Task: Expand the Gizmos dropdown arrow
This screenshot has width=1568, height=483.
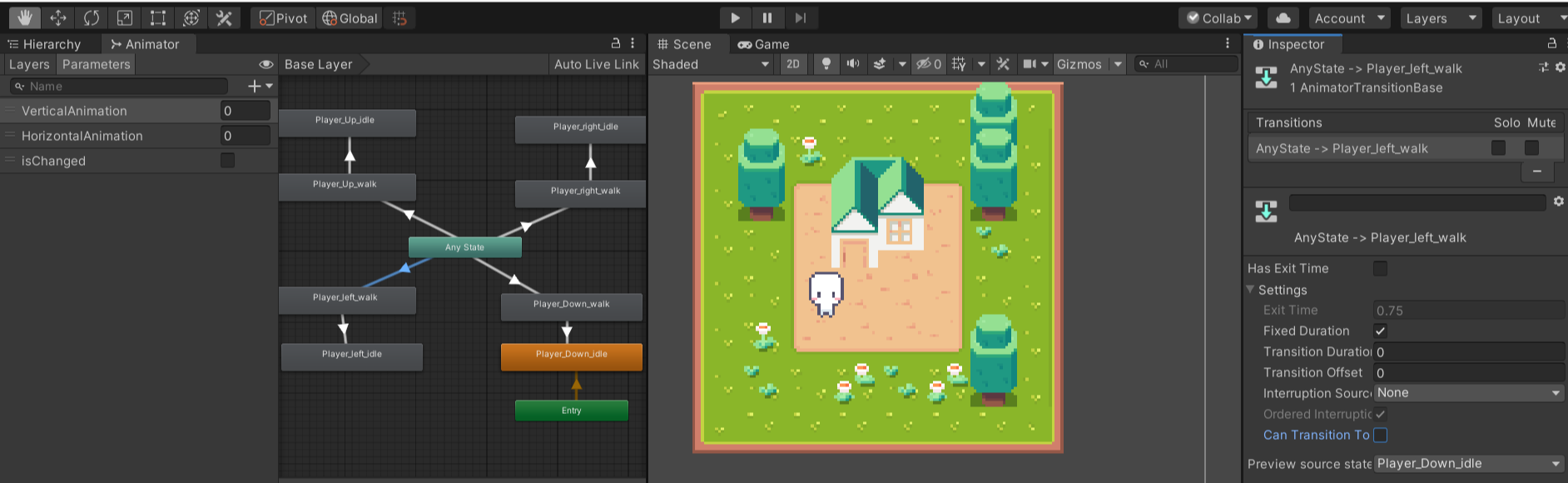Action: [1118, 64]
